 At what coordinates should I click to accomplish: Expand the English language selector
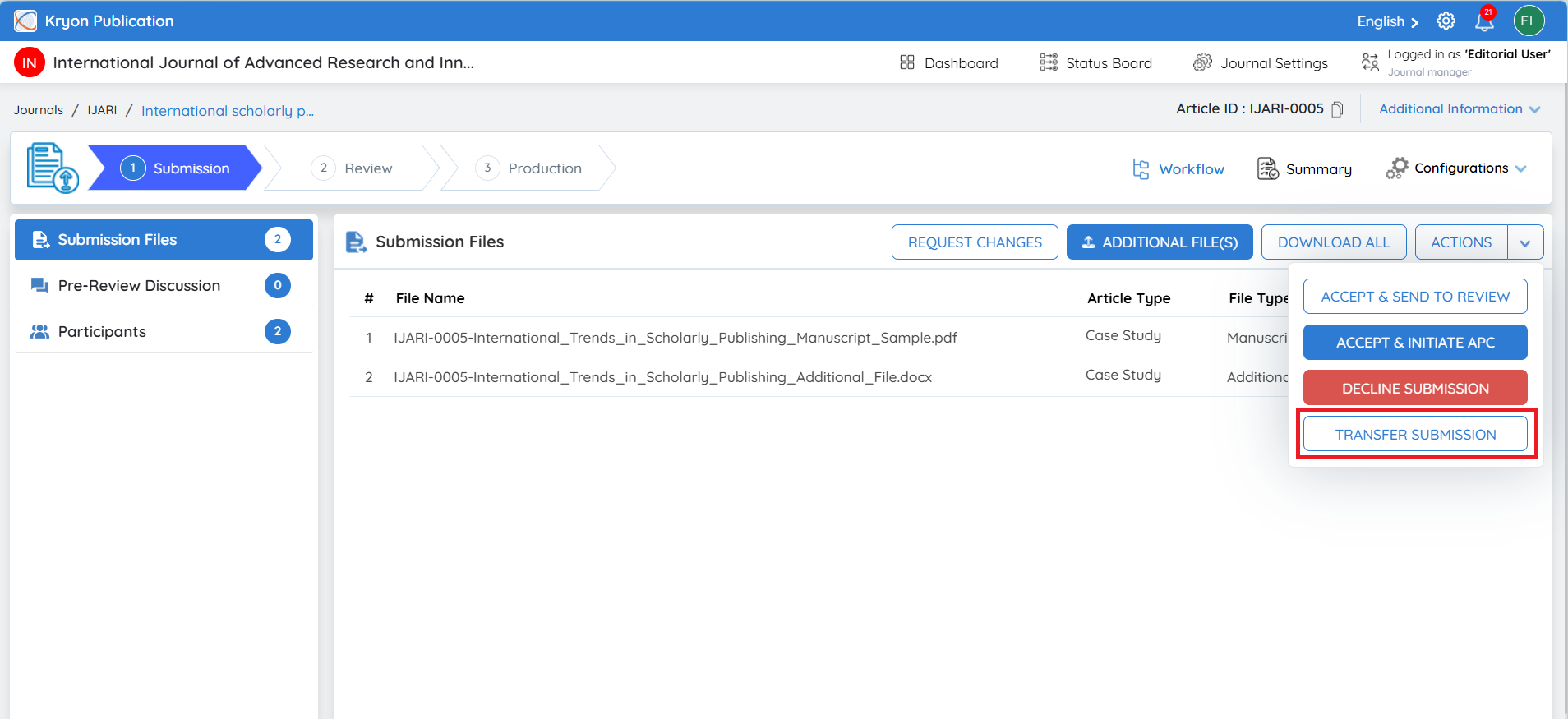(x=1387, y=21)
